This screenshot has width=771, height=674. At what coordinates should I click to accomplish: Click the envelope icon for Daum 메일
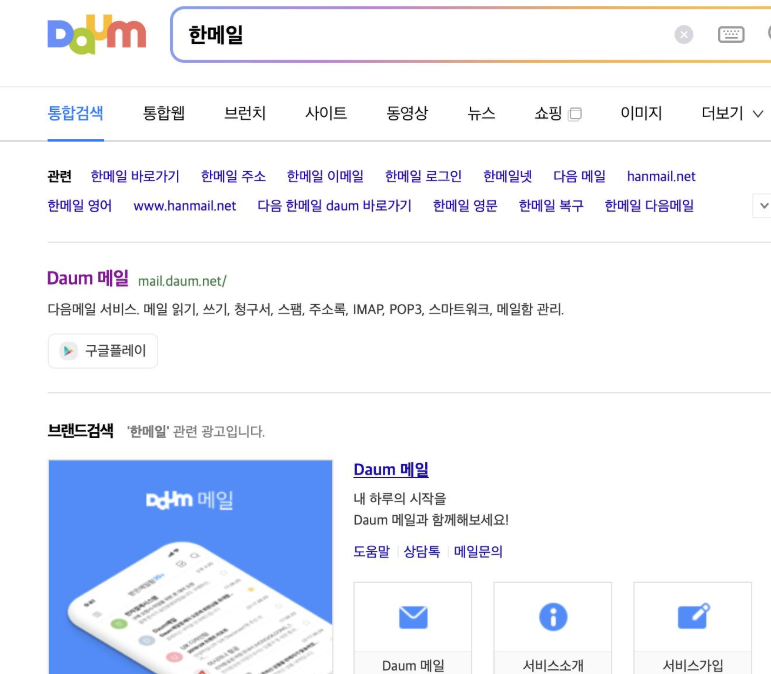[413, 617]
